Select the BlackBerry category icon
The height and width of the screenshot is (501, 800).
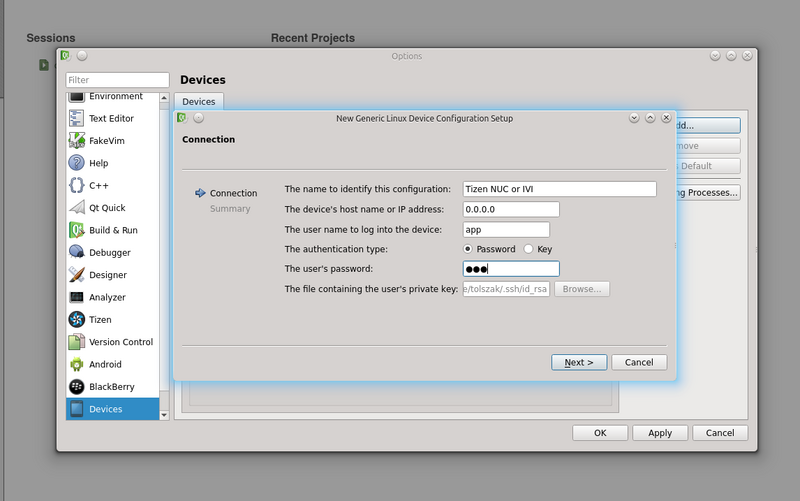click(76, 386)
